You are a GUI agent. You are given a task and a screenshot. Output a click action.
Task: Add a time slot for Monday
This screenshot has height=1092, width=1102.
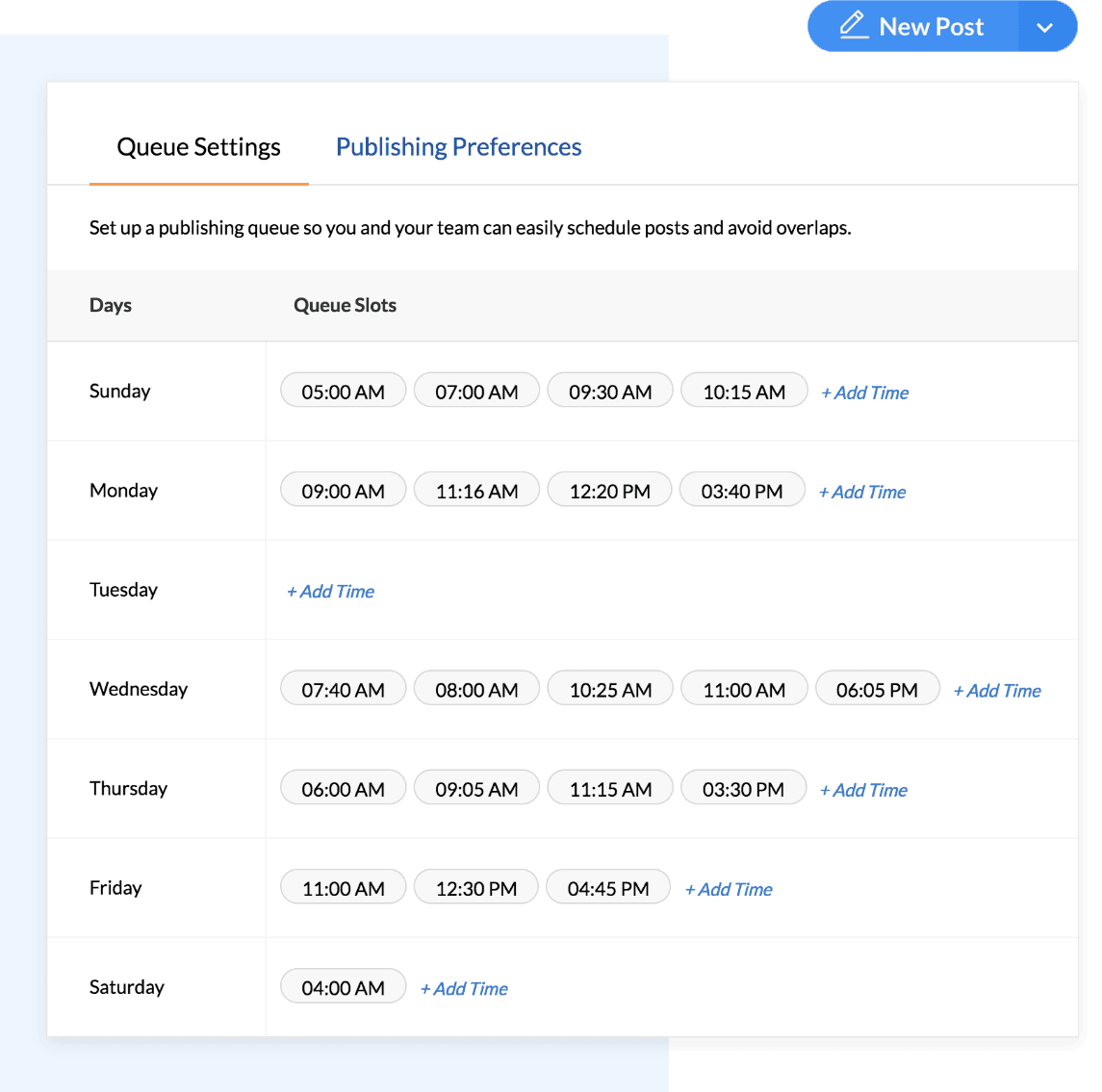tap(863, 493)
